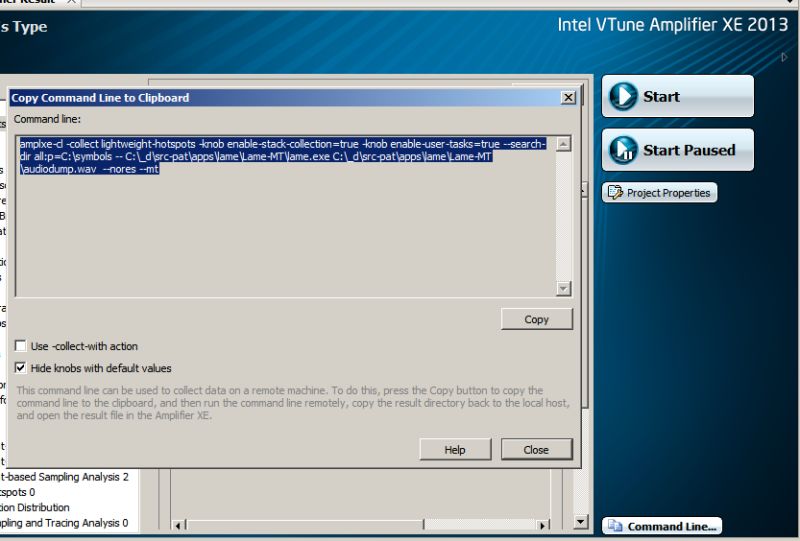Click the Start Paused pause icon

[623, 150]
